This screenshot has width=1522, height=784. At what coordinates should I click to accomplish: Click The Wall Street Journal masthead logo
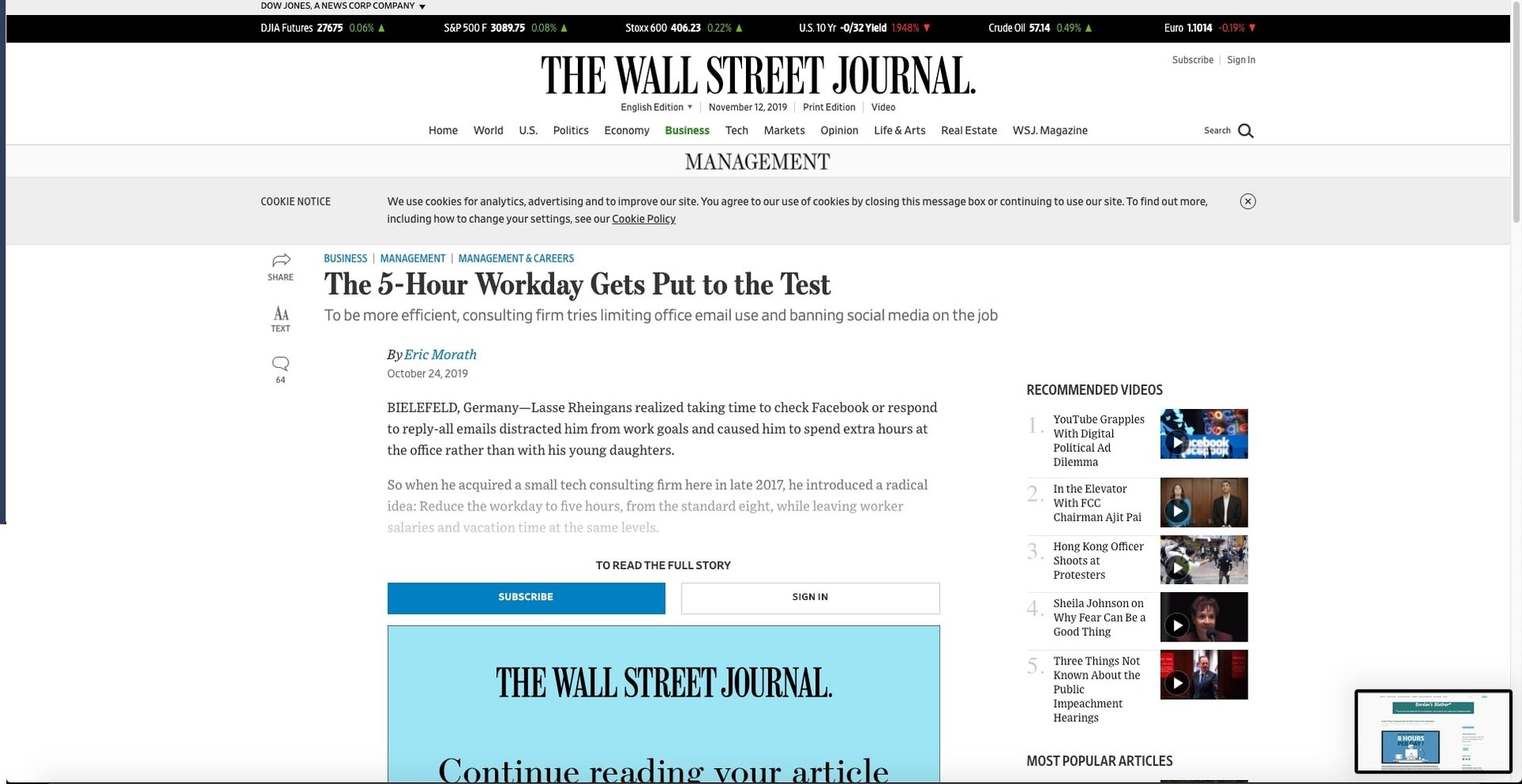pyautogui.click(x=758, y=76)
